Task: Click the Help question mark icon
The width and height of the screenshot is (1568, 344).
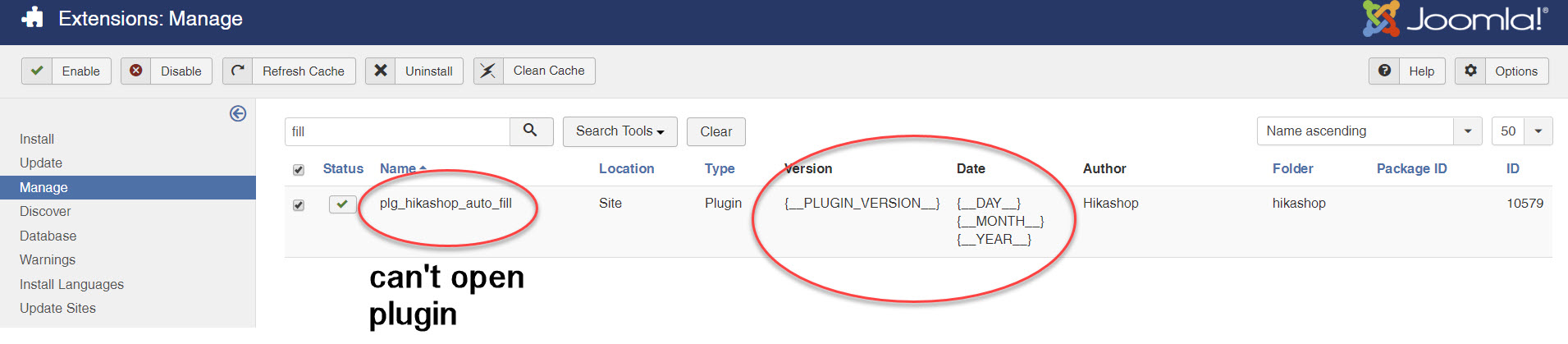Action: point(1383,71)
